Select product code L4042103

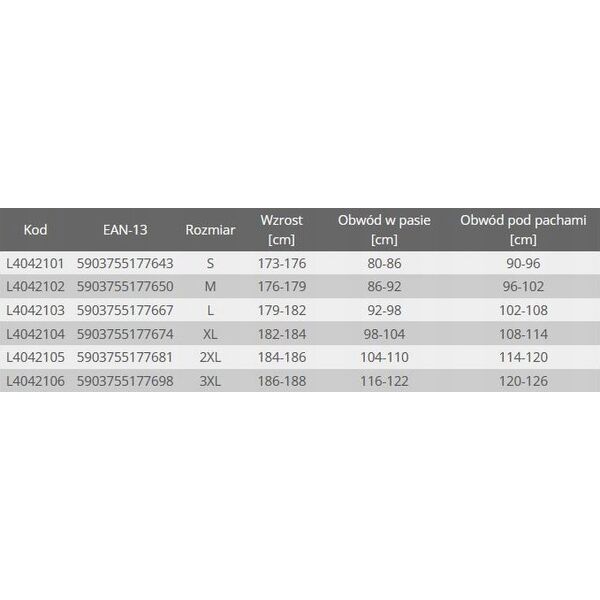[35, 310]
